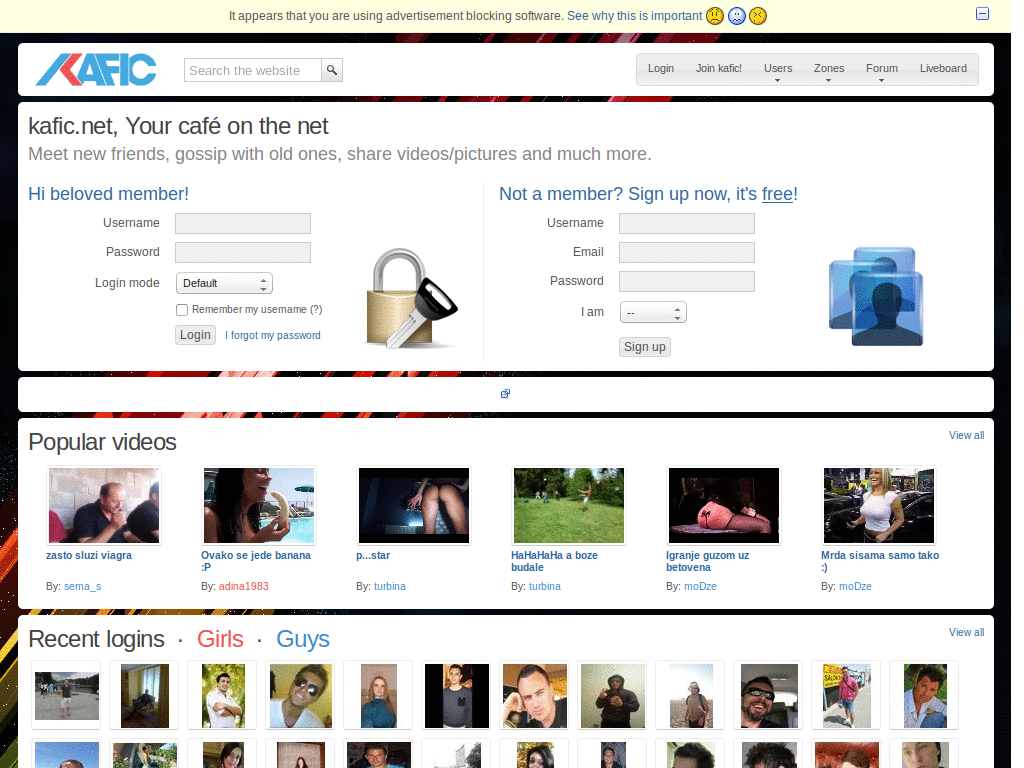Open Join kafic! in navigation
This screenshot has width=1024, height=768.
pyautogui.click(x=718, y=69)
